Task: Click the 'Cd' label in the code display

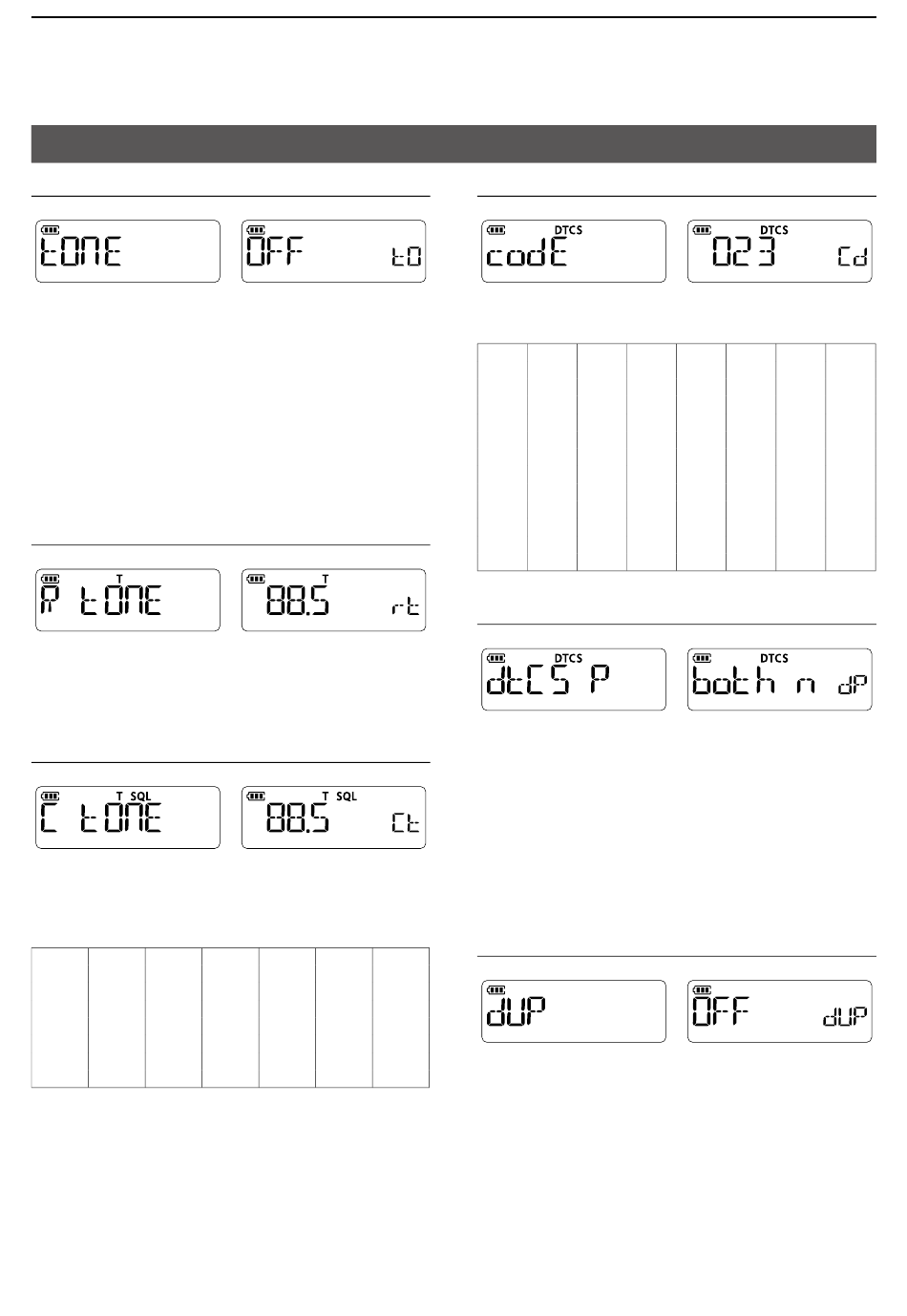Action: (854, 256)
